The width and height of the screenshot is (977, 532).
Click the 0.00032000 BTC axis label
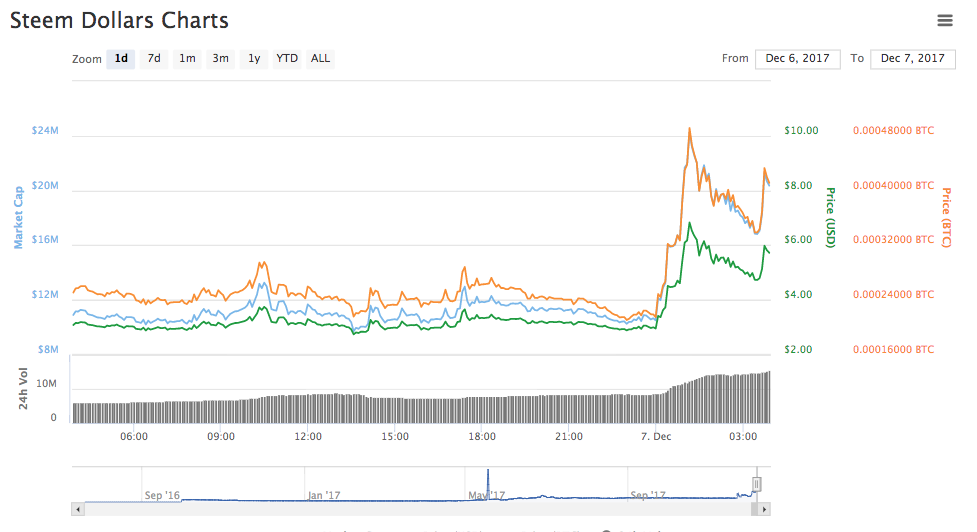tap(894, 239)
